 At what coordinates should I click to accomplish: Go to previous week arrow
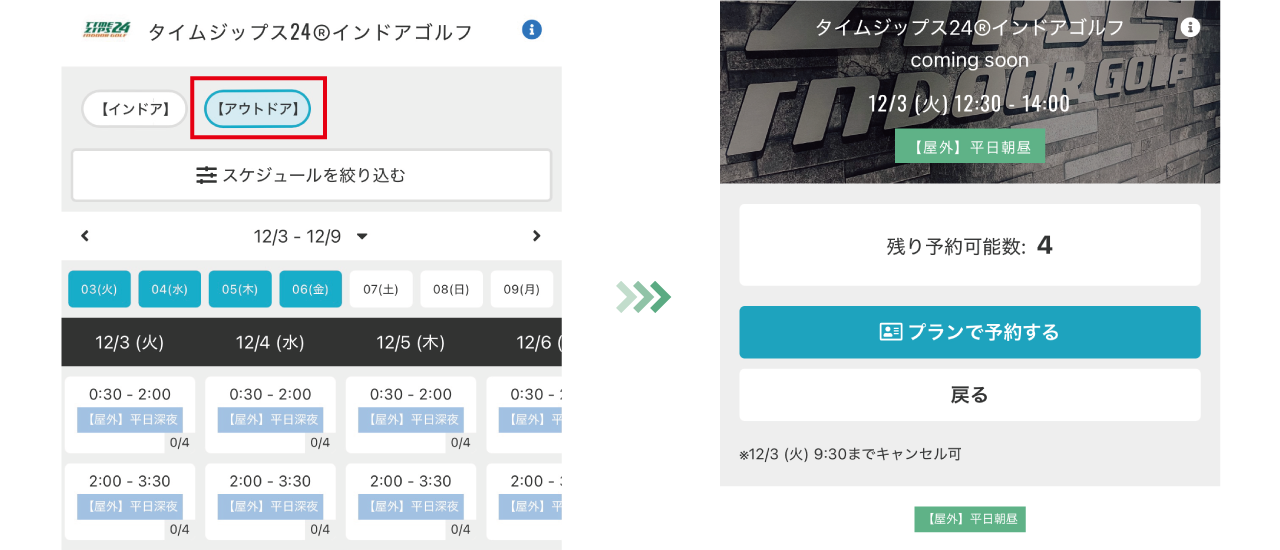point(85,236)
